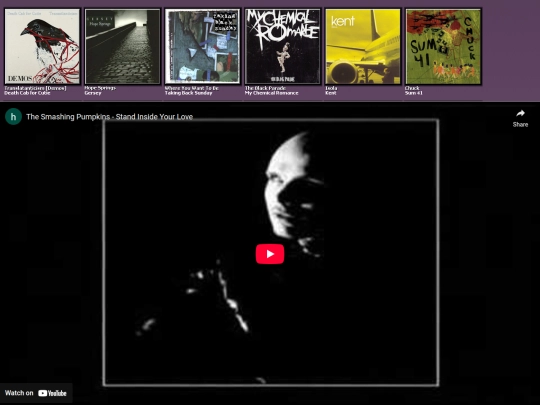The width and height of the screenshot is (540, 405).
Task: Click the Hope Springs title text
Action: tap(100, 88)
